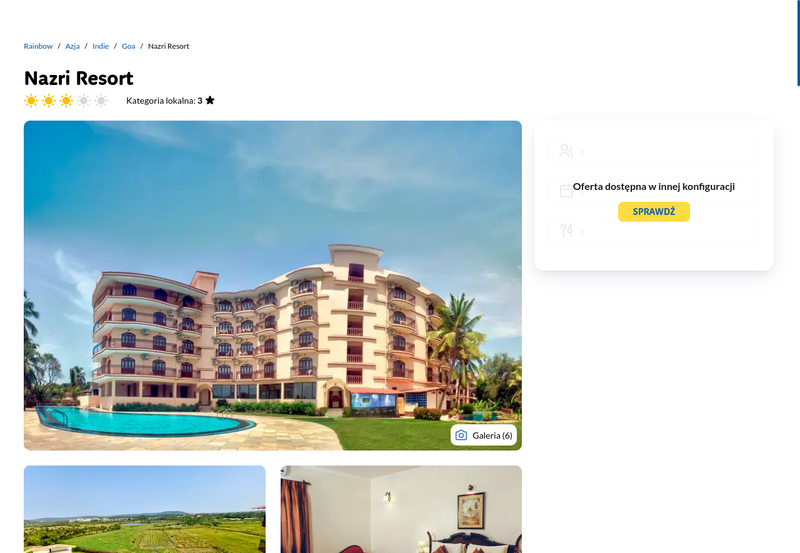Click the SPRAWDŹ button
This screenshot has width=800, height=553.
point(654,212)
